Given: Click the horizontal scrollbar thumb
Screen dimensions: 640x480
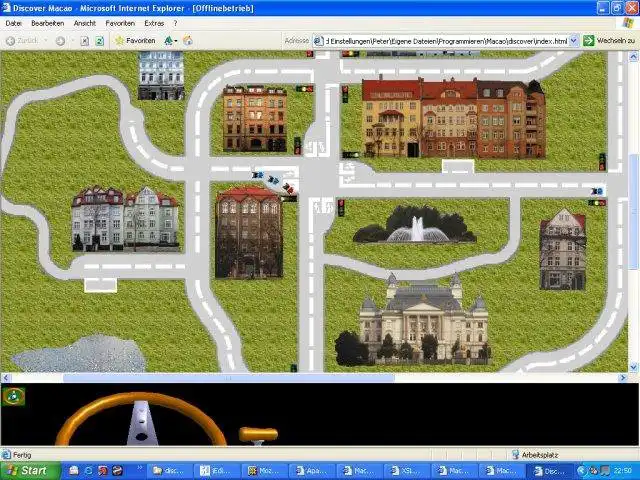Looking at the screenshot, I should point(229,378).
